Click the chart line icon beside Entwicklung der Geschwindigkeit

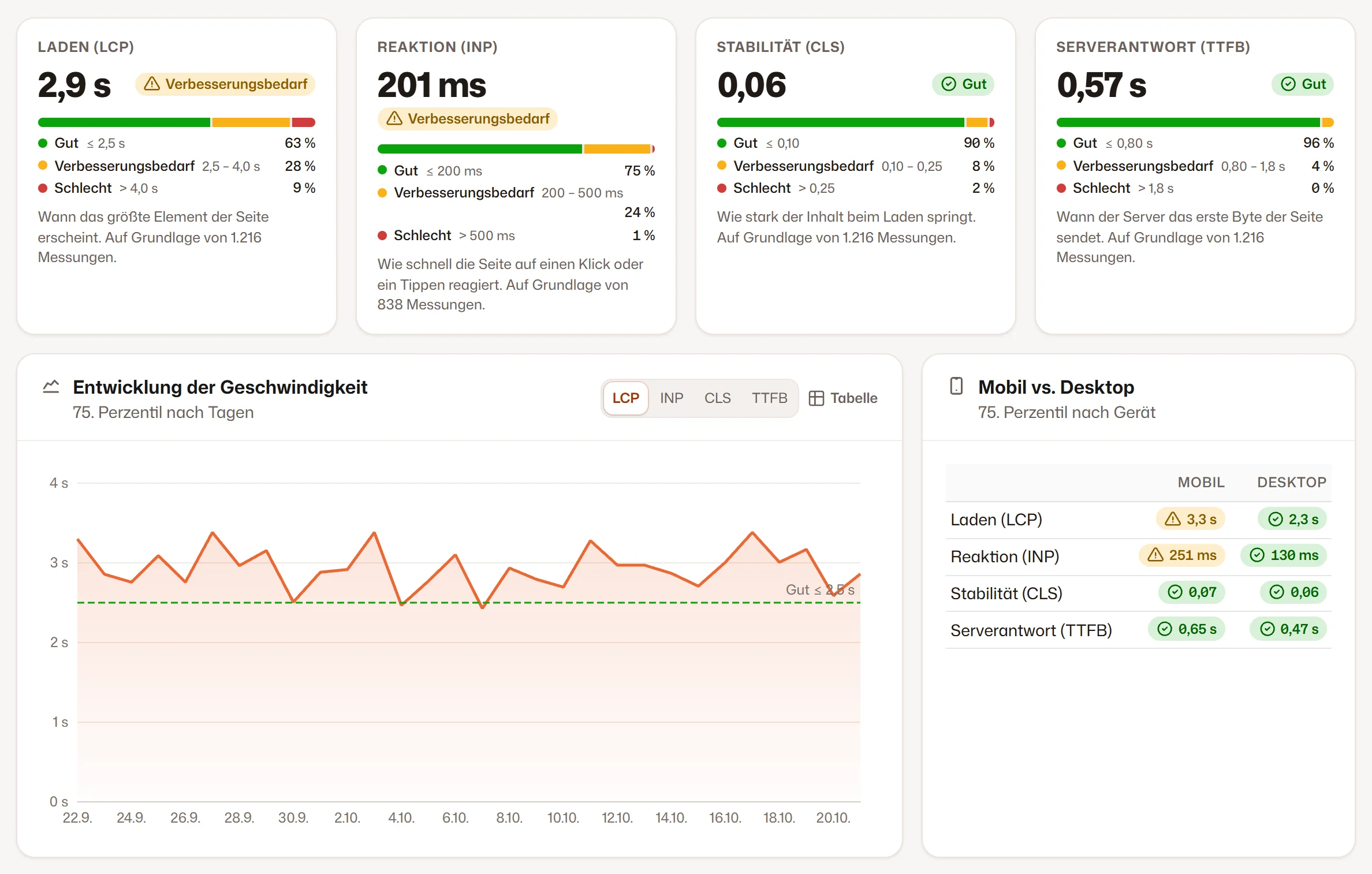point(51,387)
